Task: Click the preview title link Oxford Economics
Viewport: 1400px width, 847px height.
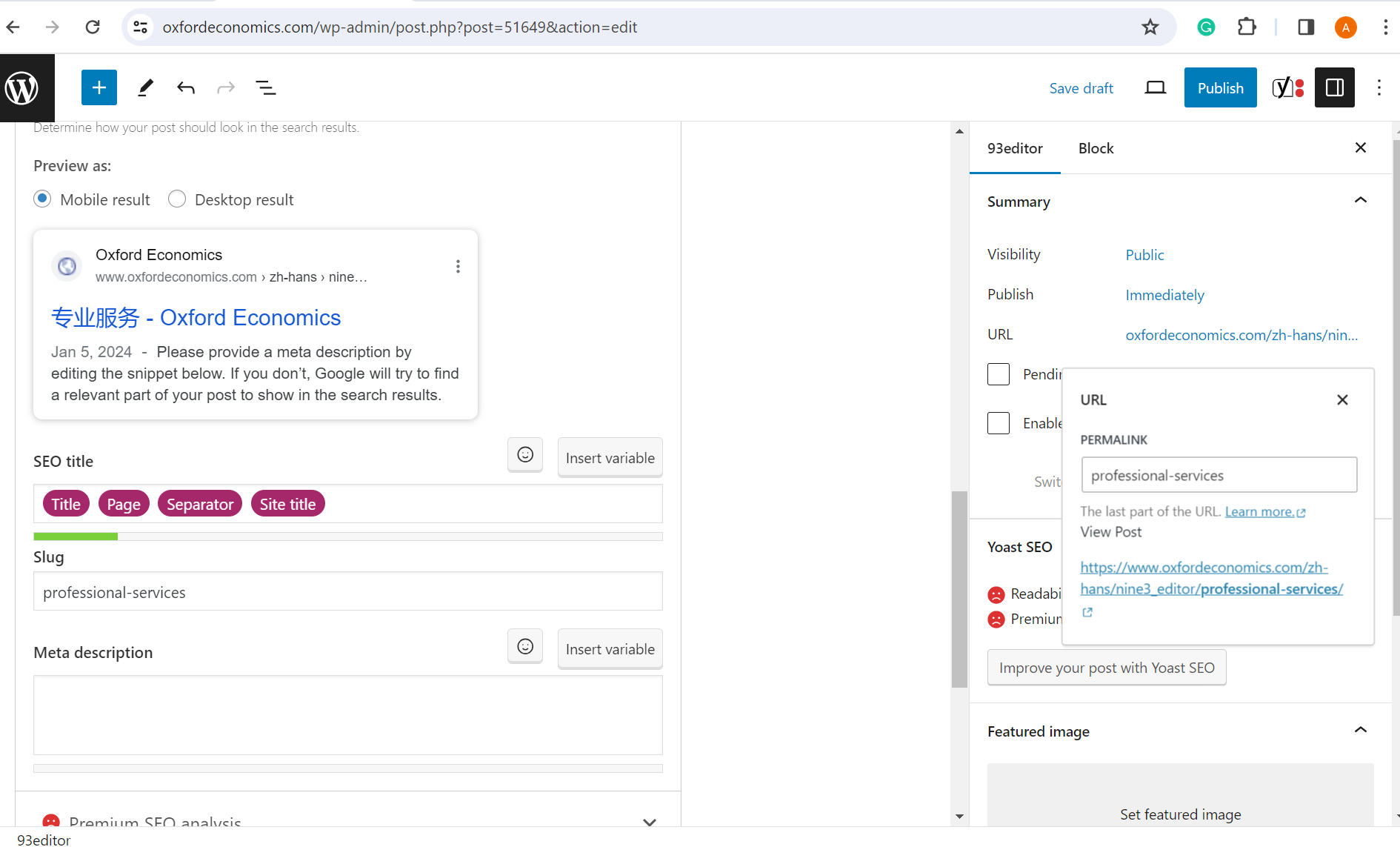Action: pyautogui.click(x=196, y=318)
